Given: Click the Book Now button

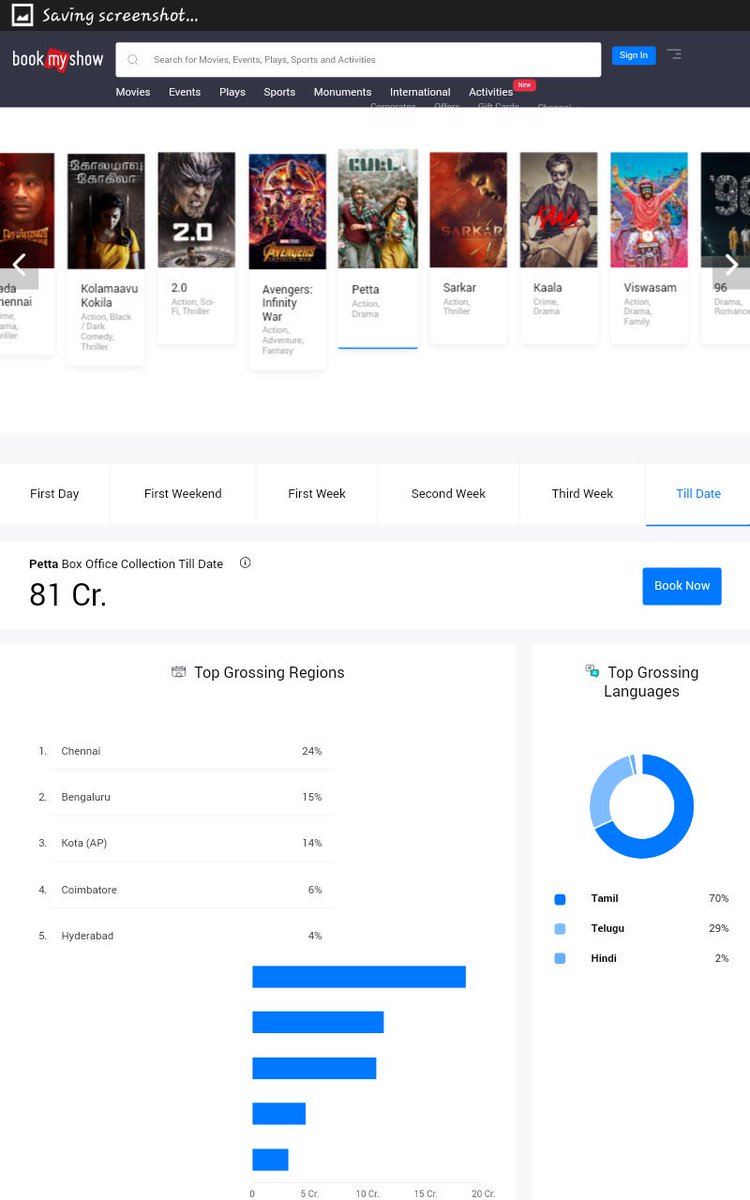Looking at the screenshot, I should pyautogui.click(x=682, y=586).
